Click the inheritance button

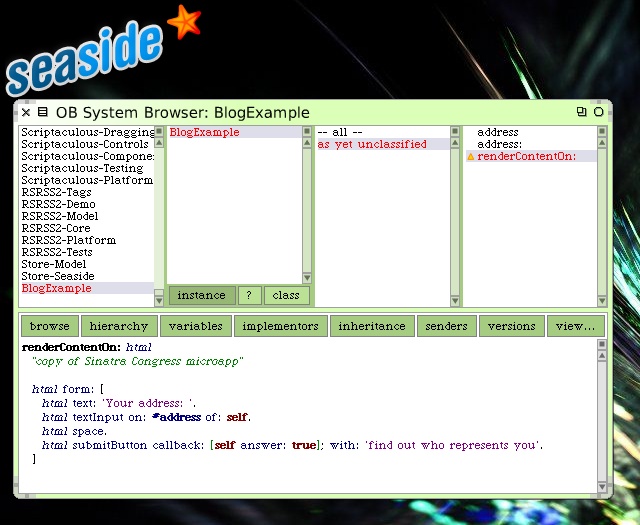coord(372,326)
